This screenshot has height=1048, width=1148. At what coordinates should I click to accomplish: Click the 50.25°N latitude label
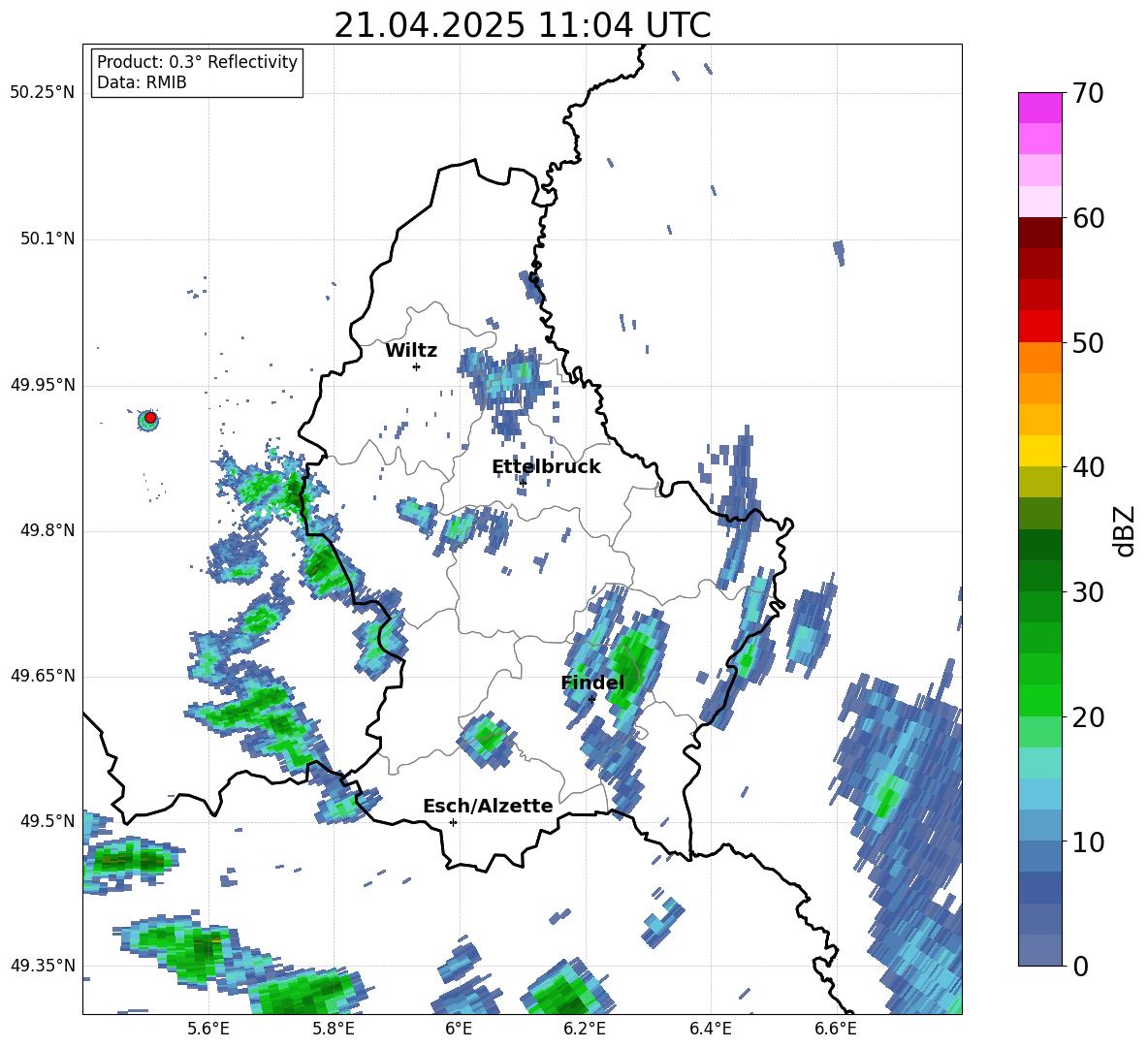point(43,93)
